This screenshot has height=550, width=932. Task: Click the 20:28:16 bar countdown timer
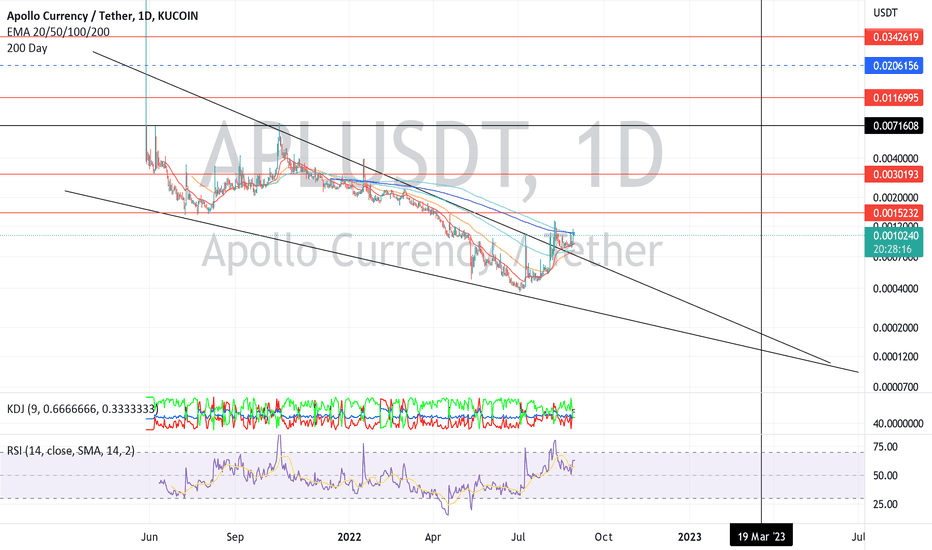tap(894, 249)
